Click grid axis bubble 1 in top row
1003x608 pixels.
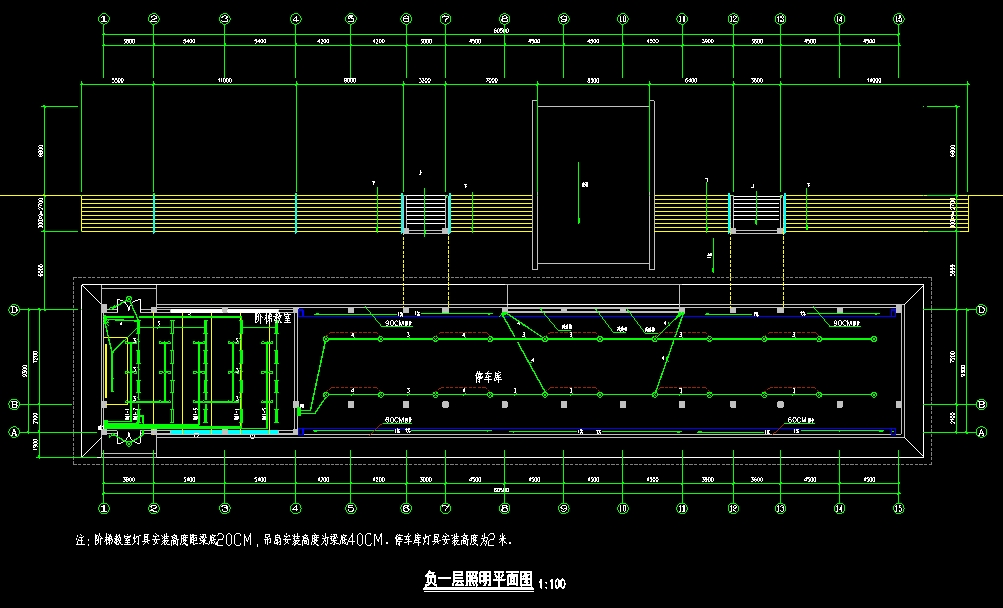click(x=104, y=18)
